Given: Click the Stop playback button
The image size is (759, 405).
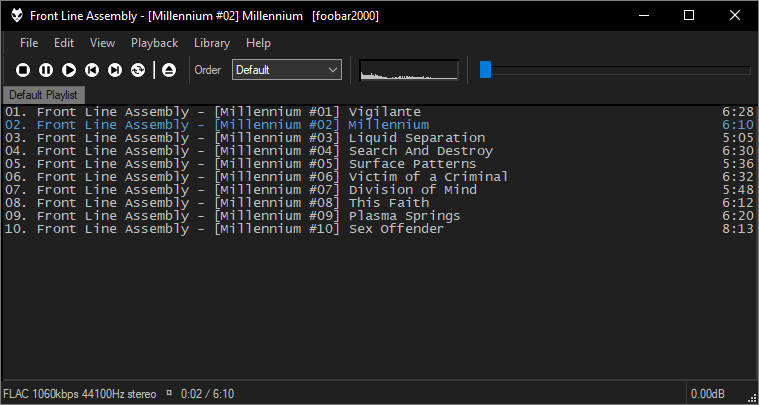Looking at the screenshot, I should (23, 70).
